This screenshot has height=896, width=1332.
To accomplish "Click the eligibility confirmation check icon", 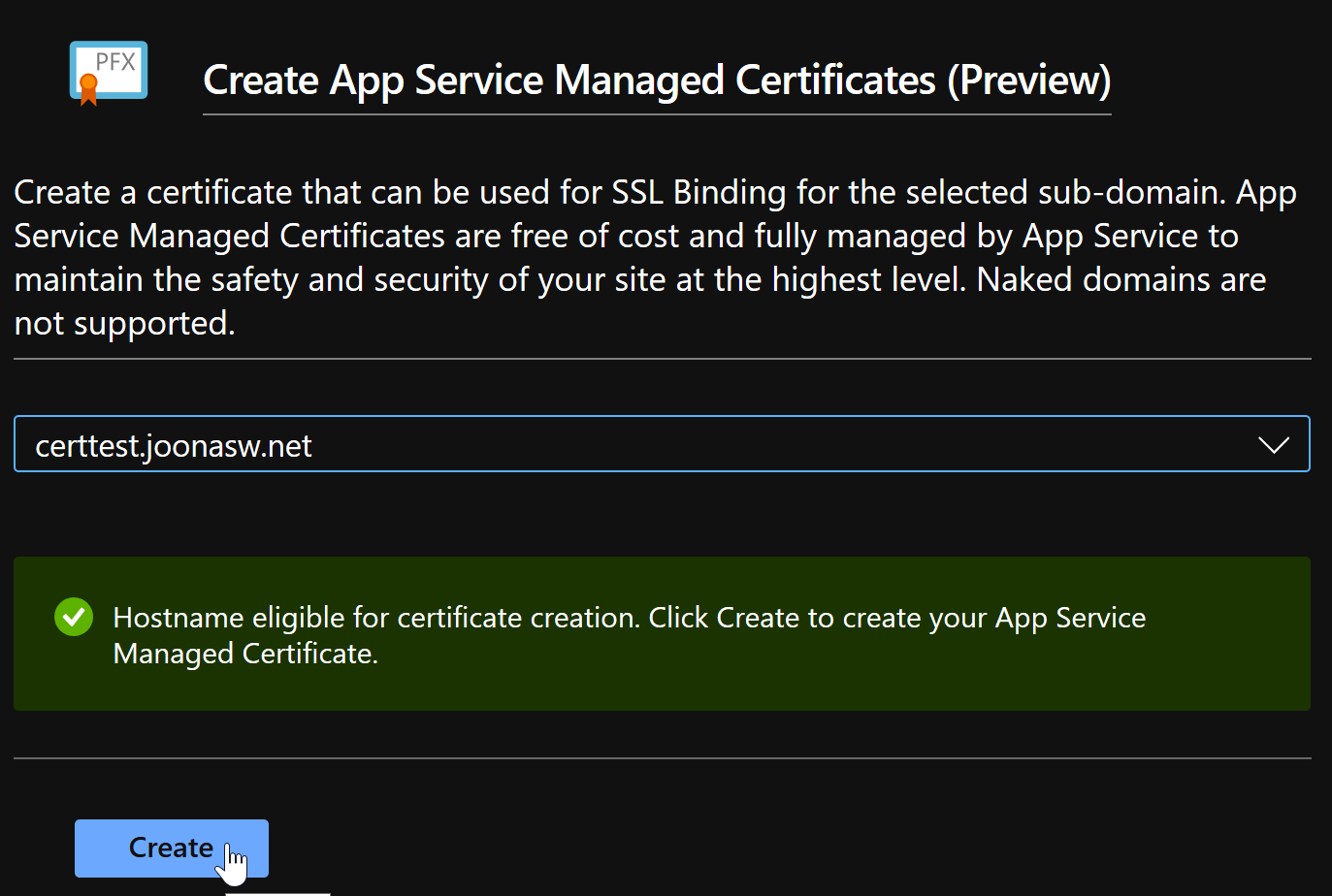I will coord(74,617).
